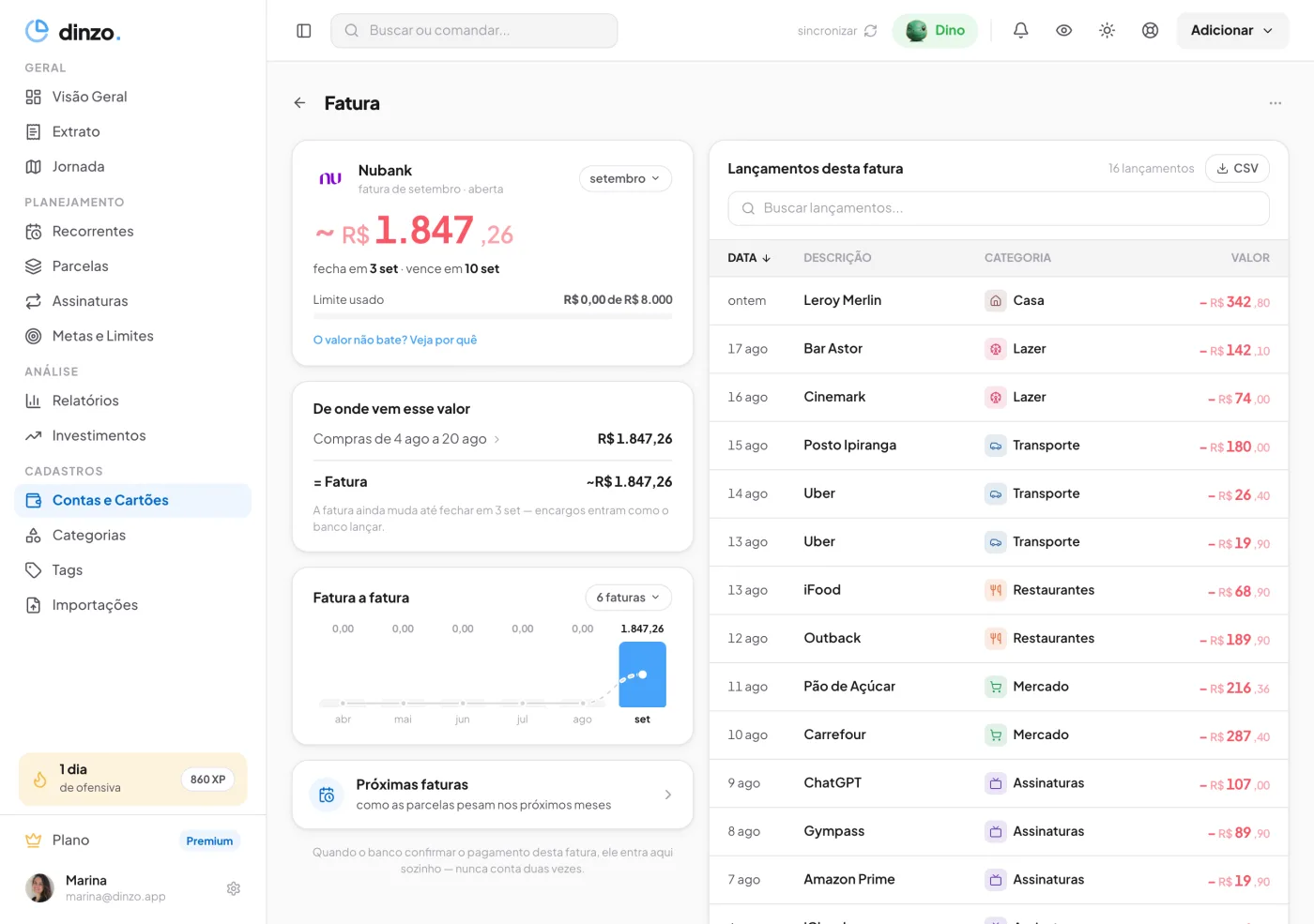
Task: Sort by the VALOR column header
Action: [x=1250, y=258]
